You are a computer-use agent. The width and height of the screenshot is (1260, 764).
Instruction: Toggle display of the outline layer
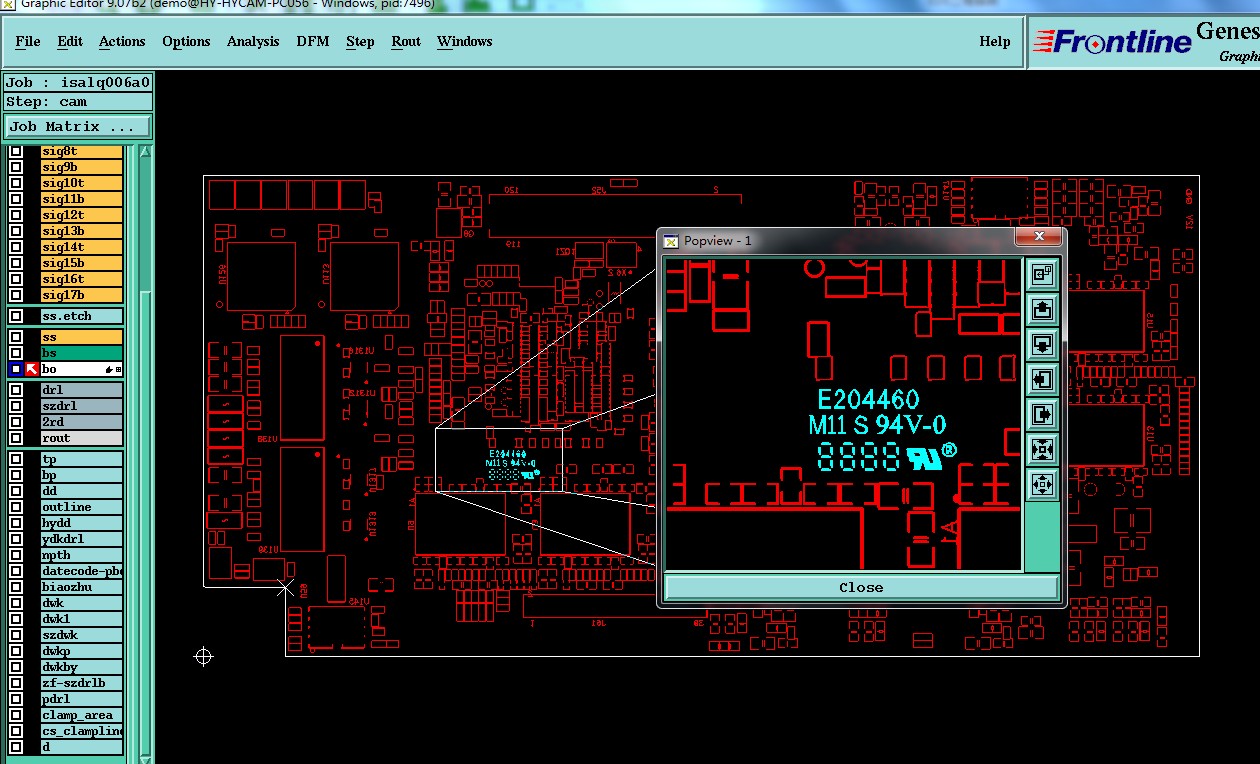click(16, 507)
